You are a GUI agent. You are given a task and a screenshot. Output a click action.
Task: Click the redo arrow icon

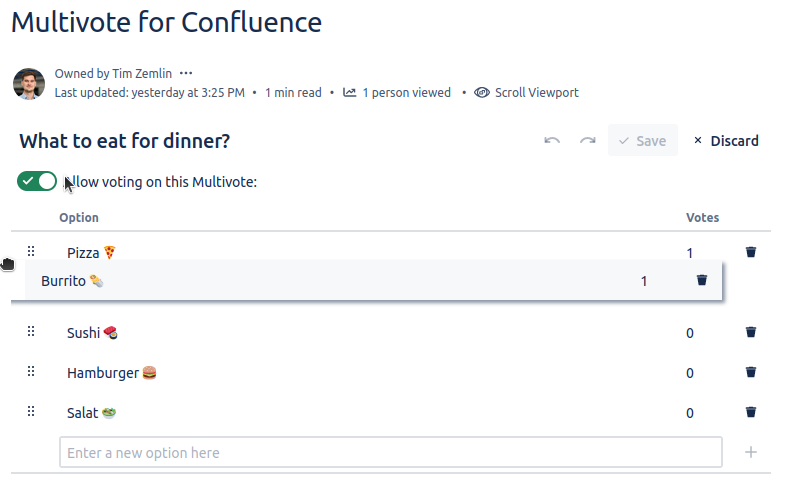pyautogui.click(x=588, y=141)
